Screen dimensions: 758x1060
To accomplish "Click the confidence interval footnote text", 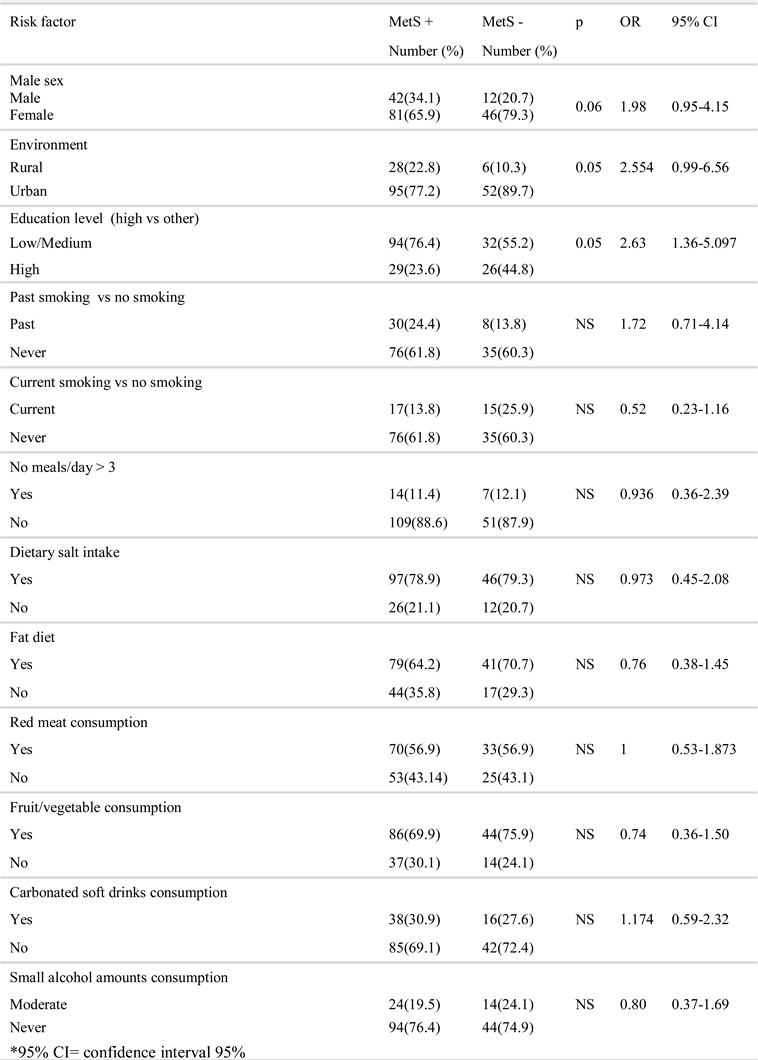I will click(127, 1050).
